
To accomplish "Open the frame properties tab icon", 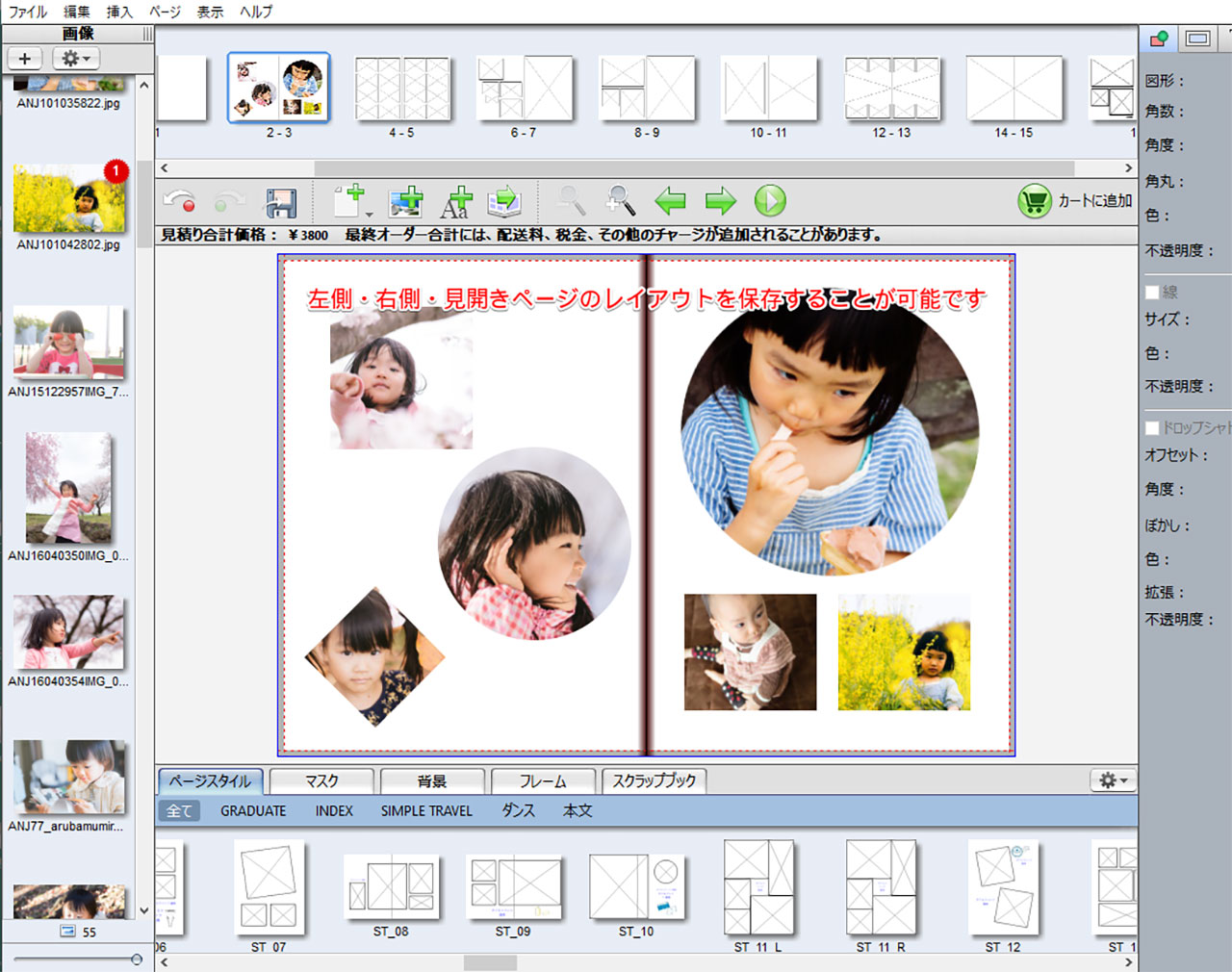I will tap(1198, 38).
